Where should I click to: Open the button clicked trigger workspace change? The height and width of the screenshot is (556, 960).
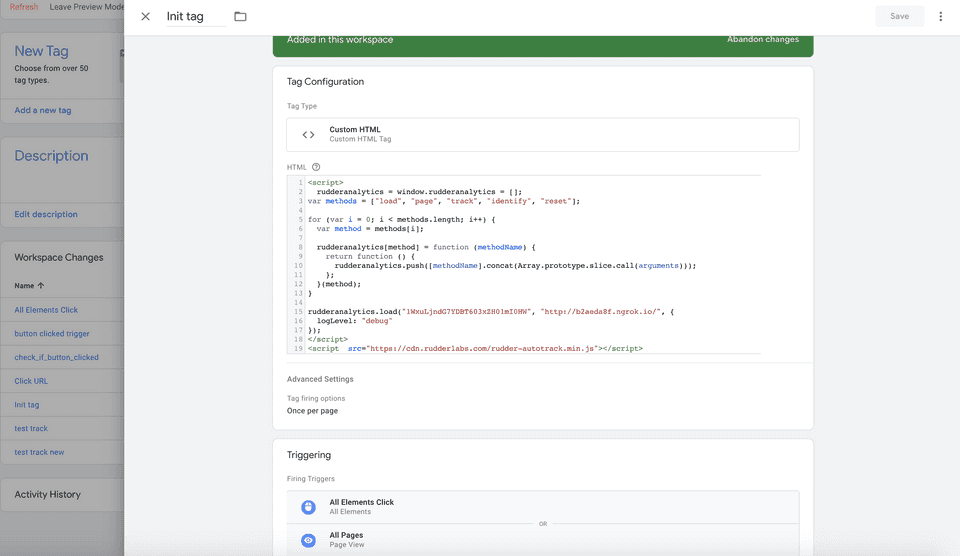click(x=52, y=334)
